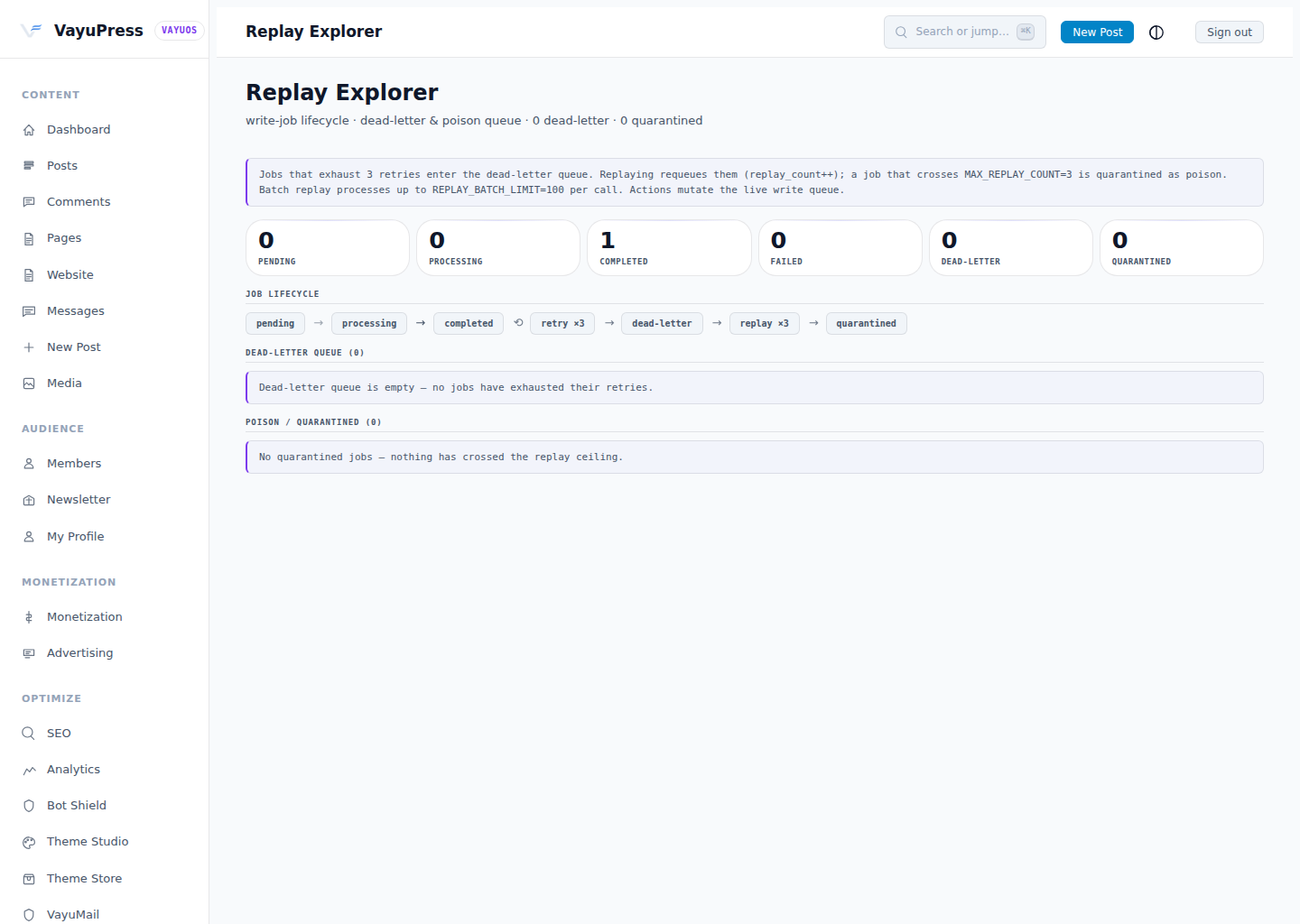Open the Website sidebar entry

click(x=104, y=275)
